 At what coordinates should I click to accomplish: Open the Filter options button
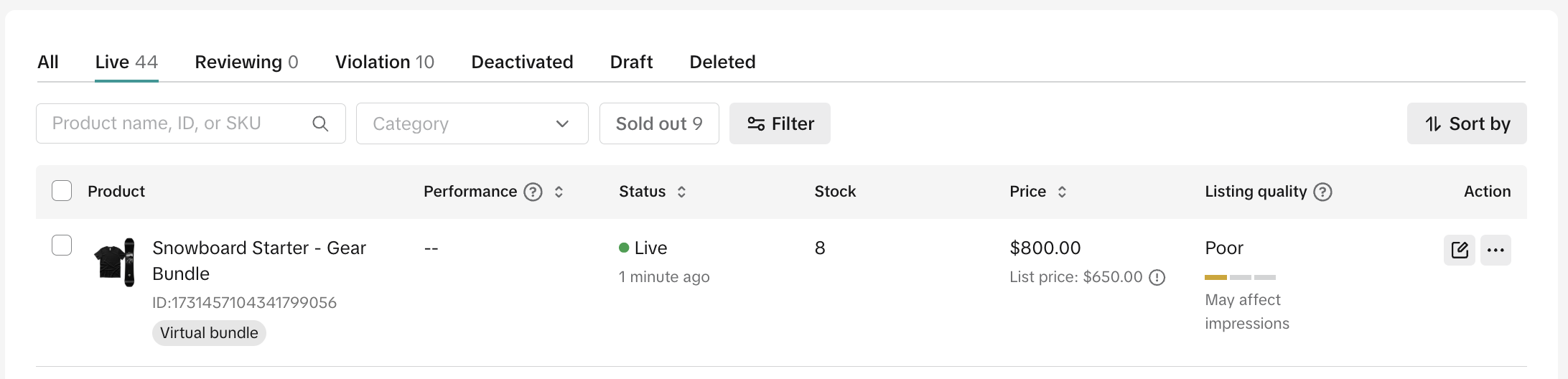point(780,123)
